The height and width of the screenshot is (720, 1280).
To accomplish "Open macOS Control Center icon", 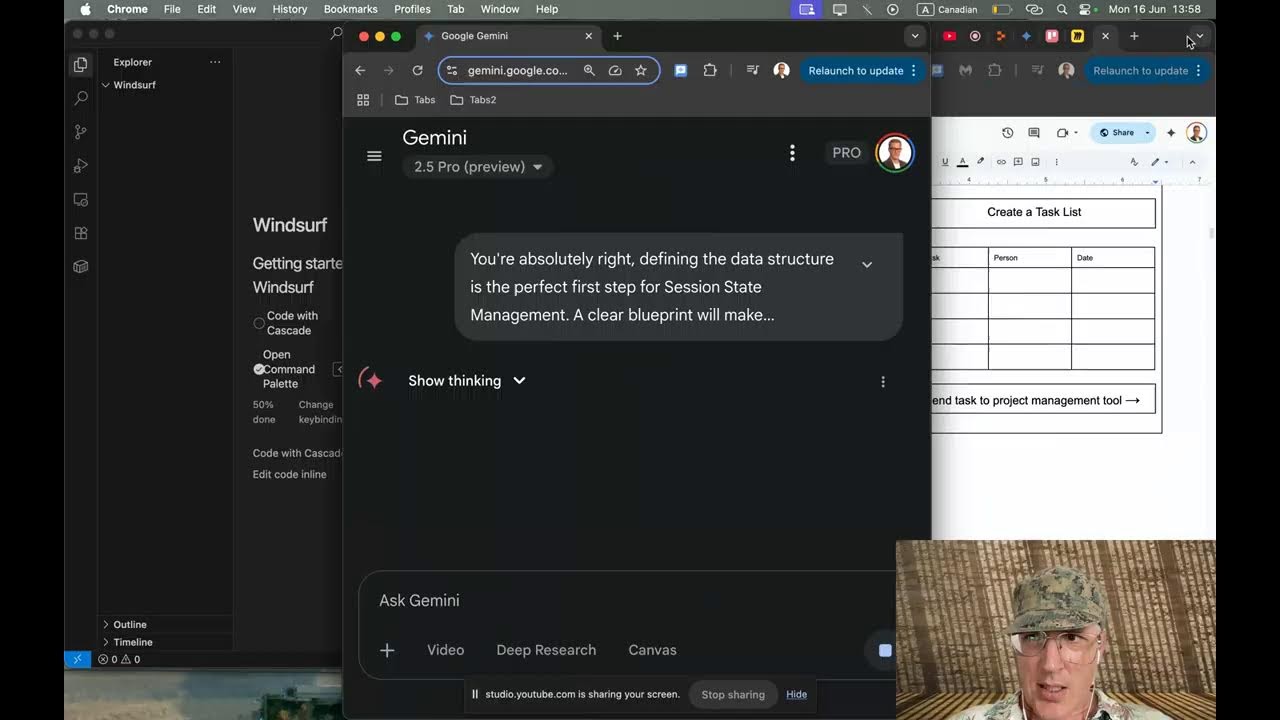I will [x=1084, y=9].
